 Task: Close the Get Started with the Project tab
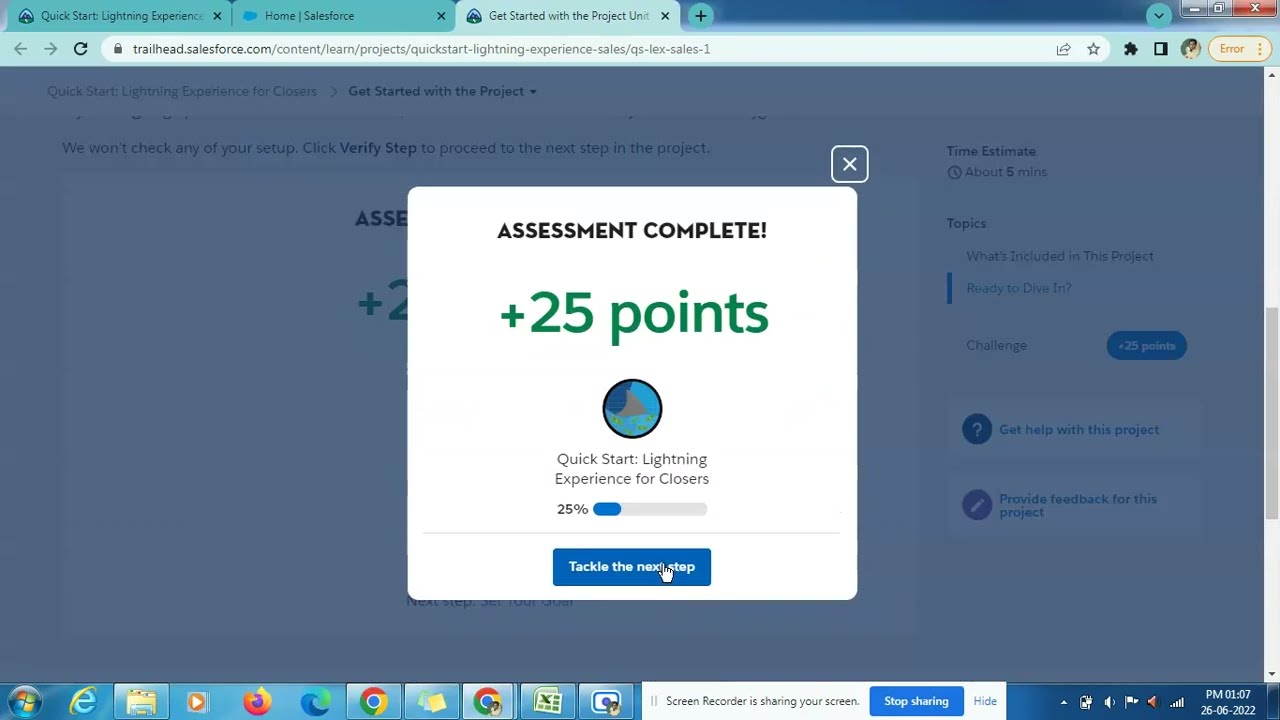pyautogui.click(x=665, y=16)
